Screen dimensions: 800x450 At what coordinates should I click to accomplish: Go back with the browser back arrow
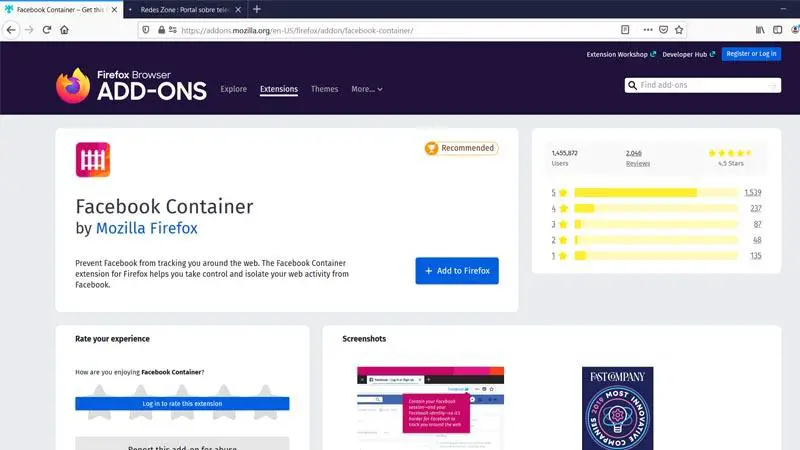tap(11, 30)
